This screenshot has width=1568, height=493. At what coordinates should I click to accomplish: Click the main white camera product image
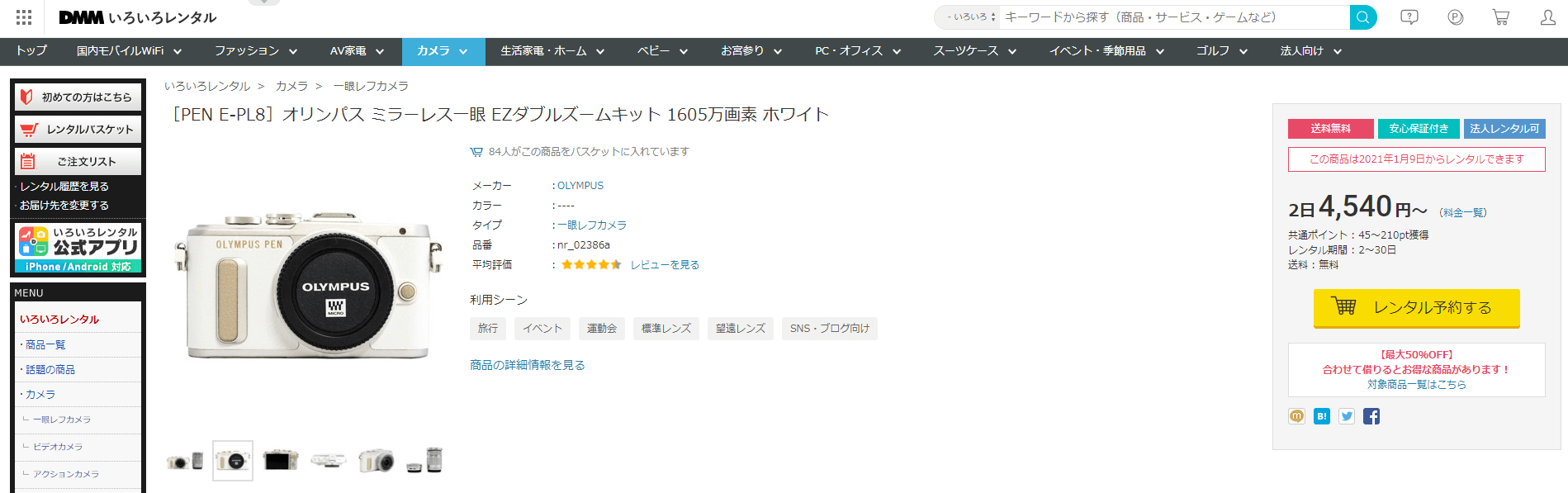pyautogui.click(x=308, y=287)
